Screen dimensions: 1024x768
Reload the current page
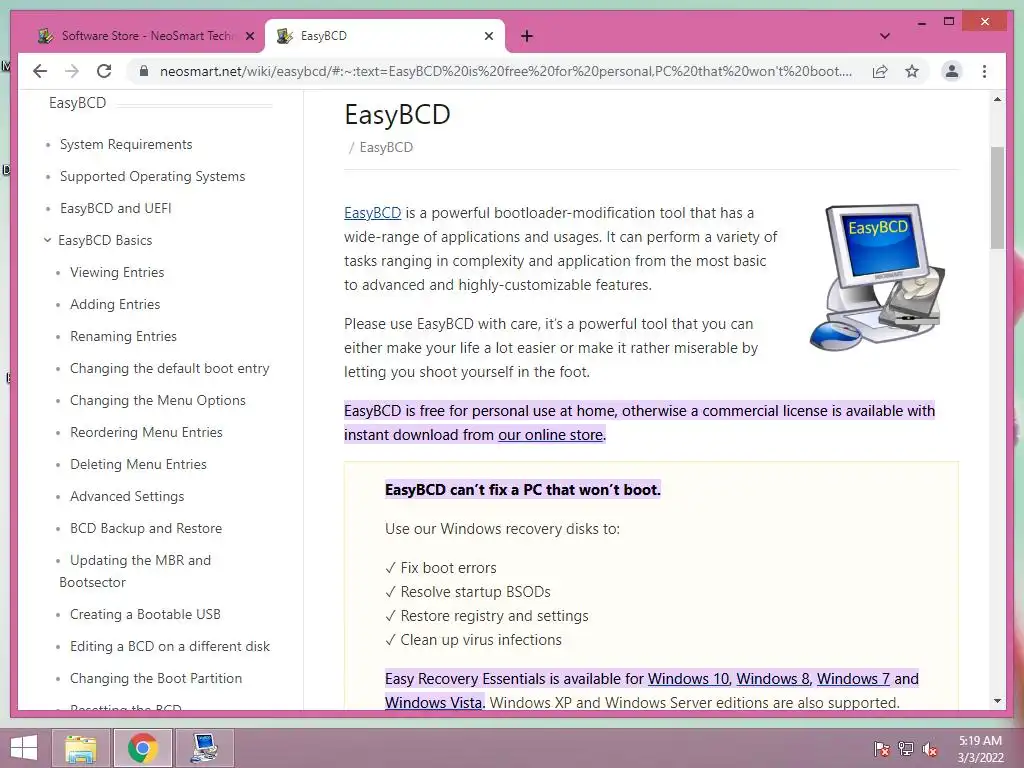[x=104, y=71]
